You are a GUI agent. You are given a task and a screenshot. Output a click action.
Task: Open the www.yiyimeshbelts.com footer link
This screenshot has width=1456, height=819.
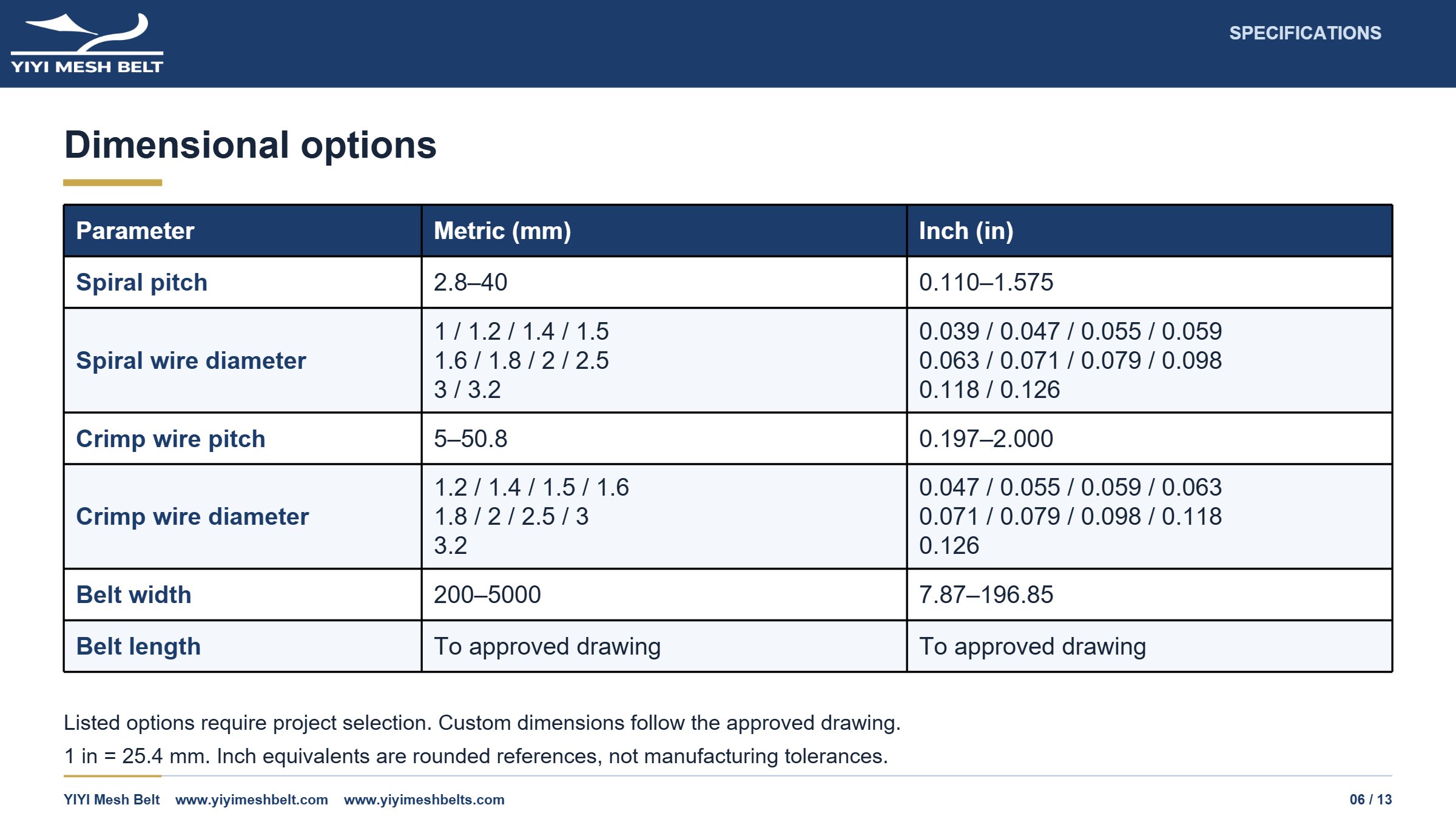(424, 800)
